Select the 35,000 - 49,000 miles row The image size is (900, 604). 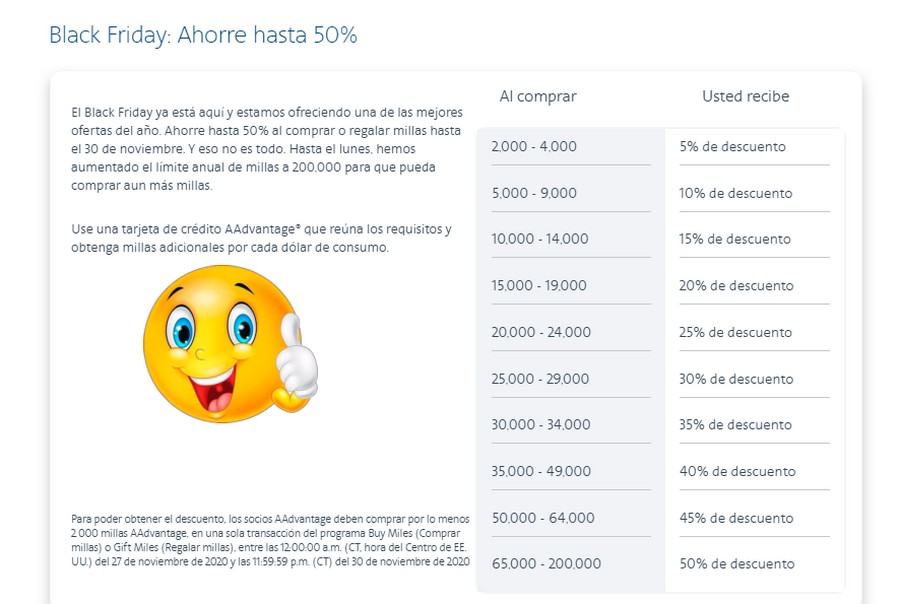click(660, 471)
